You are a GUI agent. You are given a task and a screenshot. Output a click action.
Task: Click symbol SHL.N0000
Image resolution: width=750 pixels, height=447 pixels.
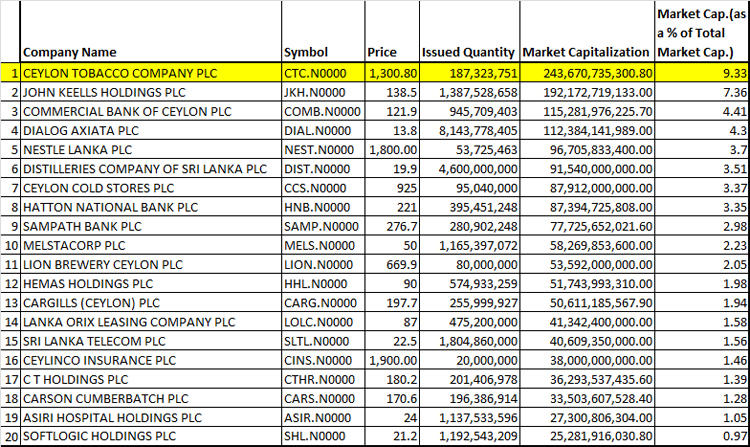pyautogui.click(x=323, y=436)
